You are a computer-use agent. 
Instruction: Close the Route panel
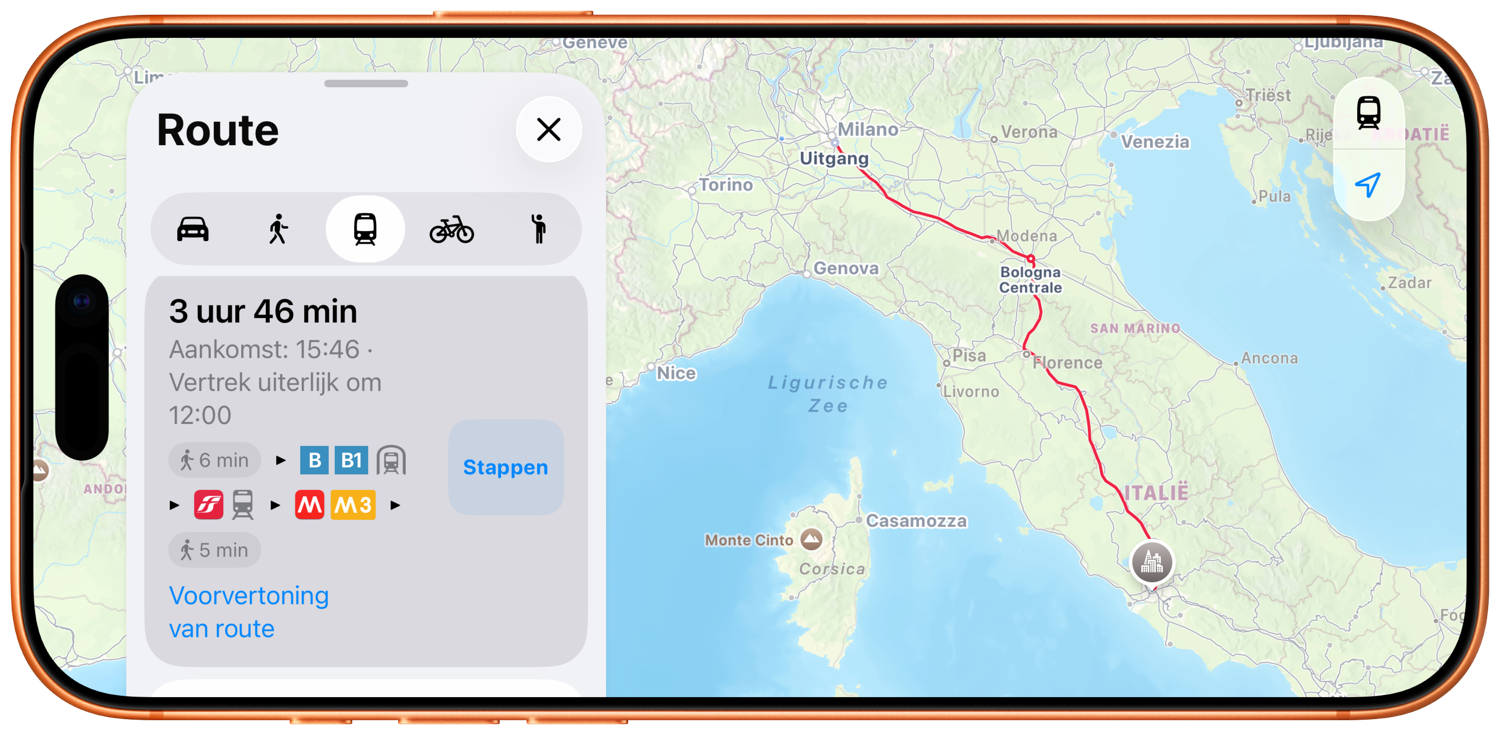pyautogui.click(x=549, y=129)
